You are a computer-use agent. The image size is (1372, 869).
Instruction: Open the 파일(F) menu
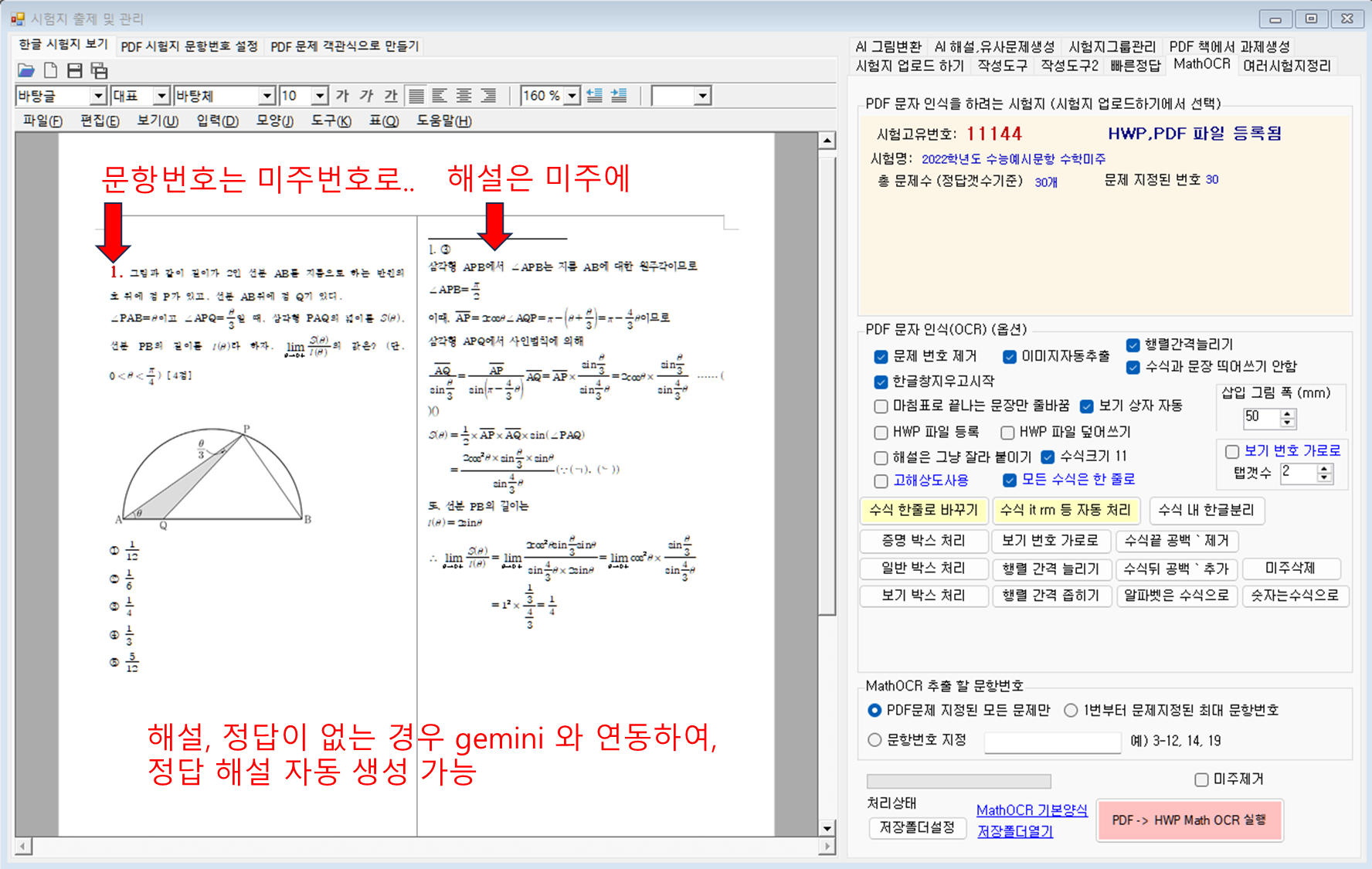(x=42, y=121)
